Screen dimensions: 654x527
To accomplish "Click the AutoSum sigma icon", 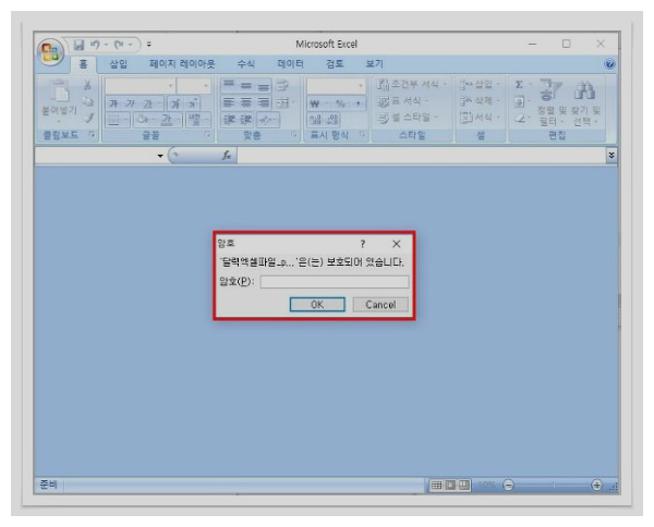I will pyautogui.click(x=521, y=85).
